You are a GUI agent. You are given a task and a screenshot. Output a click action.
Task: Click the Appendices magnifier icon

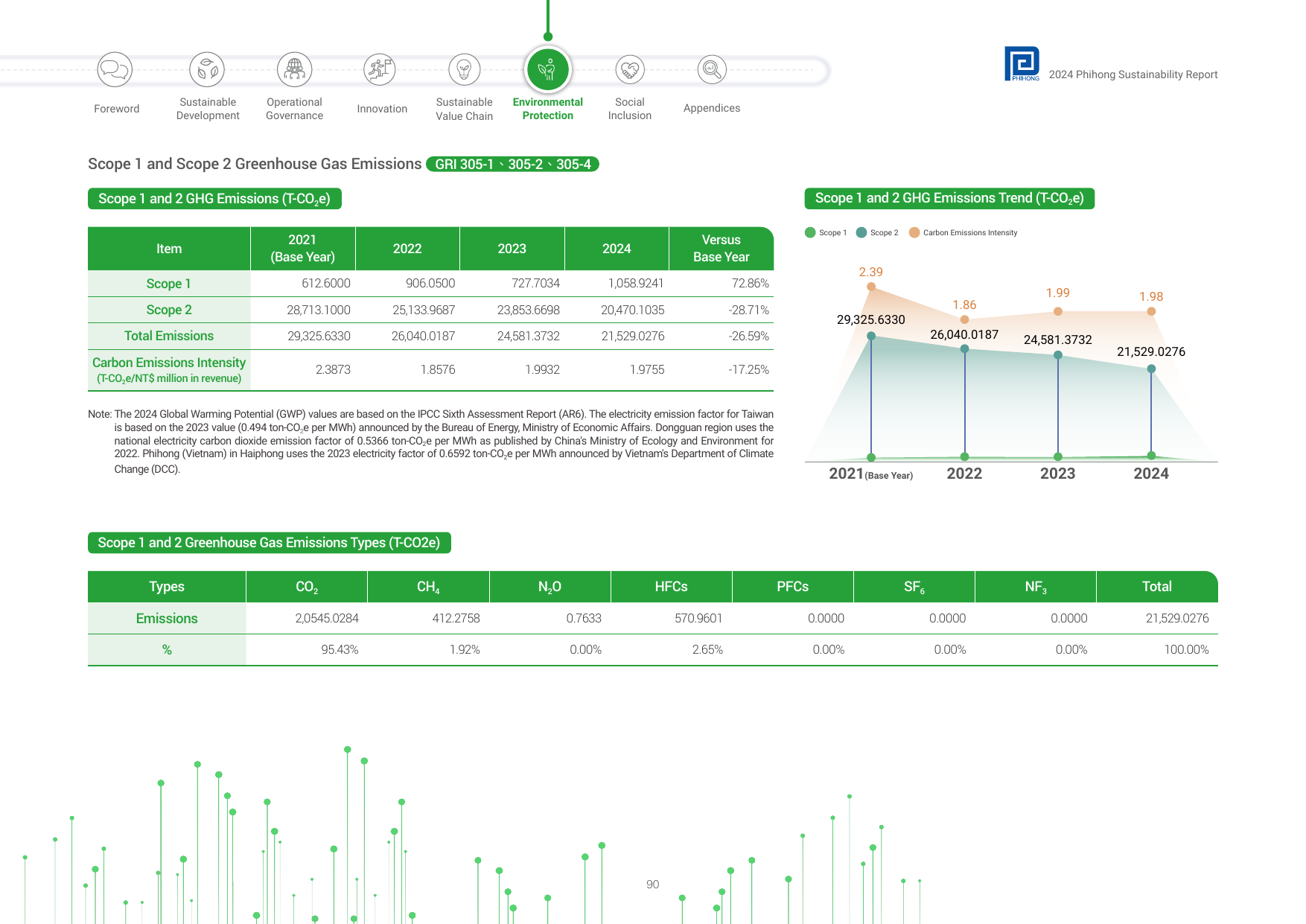point(712,70)
